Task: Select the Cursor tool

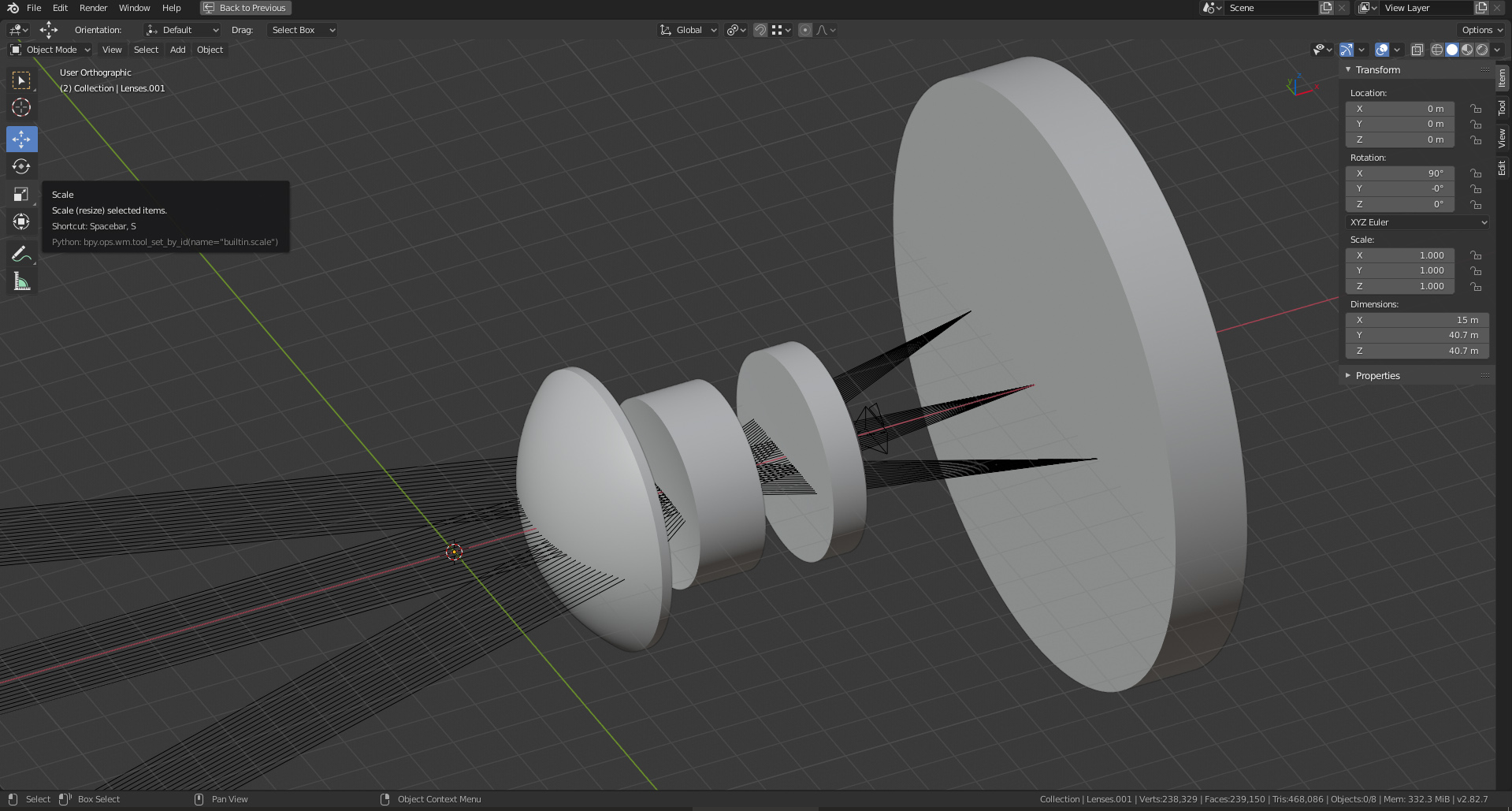Action: (22, 107)
